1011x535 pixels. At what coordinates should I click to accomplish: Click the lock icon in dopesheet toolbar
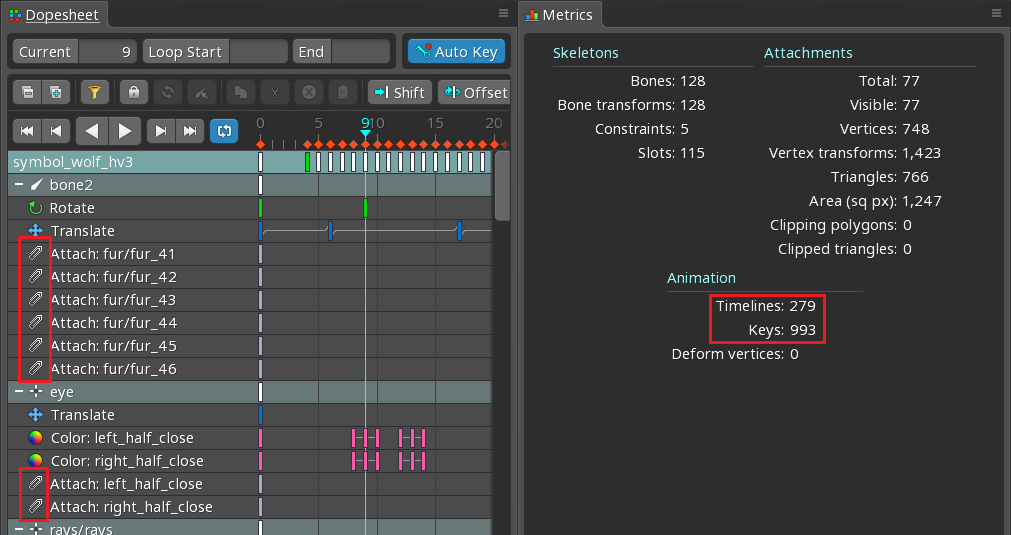click(134, 93)
